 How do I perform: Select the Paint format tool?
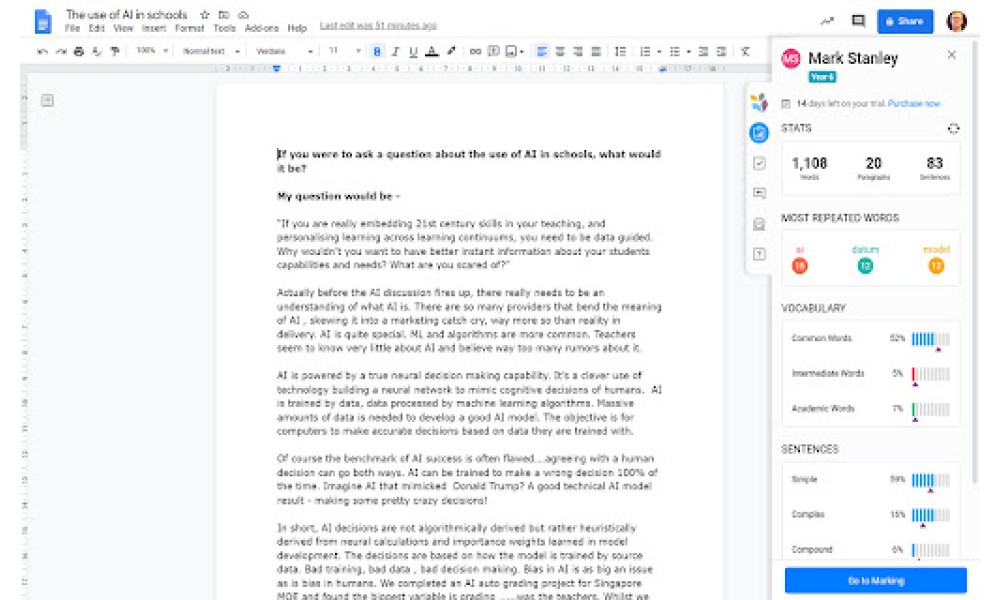tap(115, 51)
